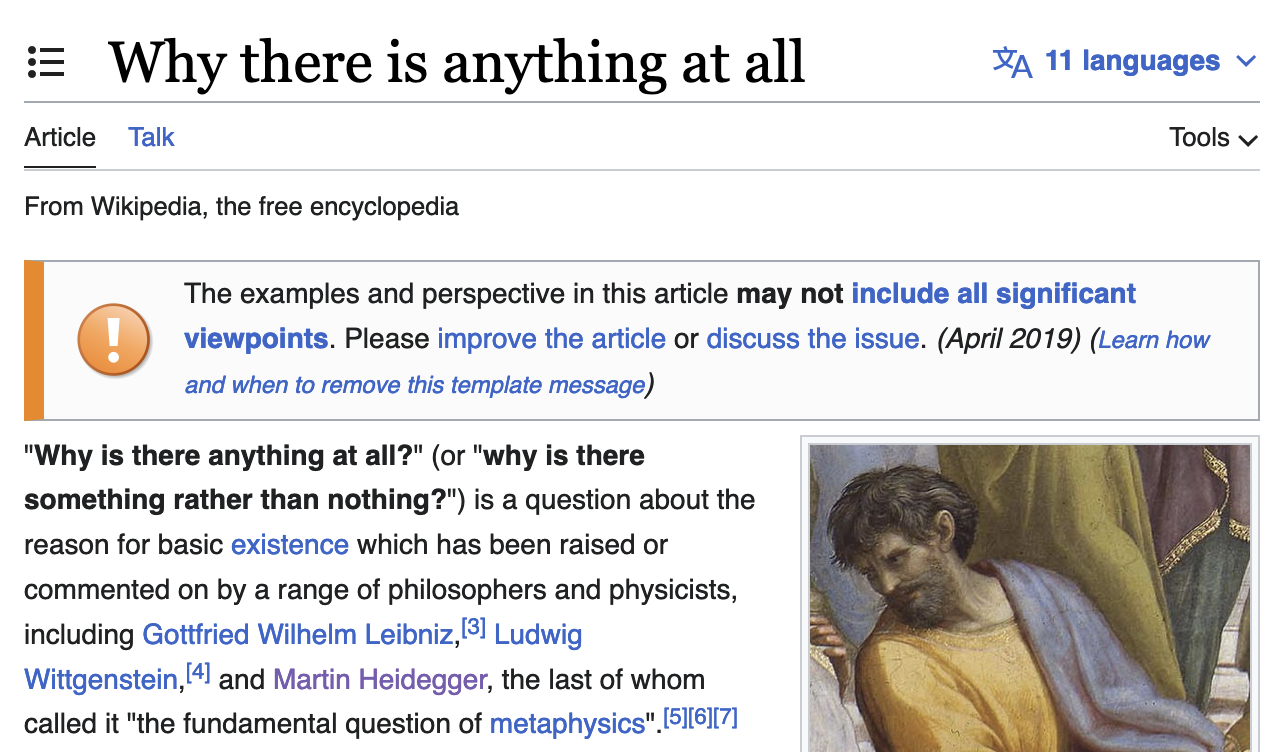The image size is (1282, 752).
Task: Open the 'existence' article link
Action: (290, 545)
